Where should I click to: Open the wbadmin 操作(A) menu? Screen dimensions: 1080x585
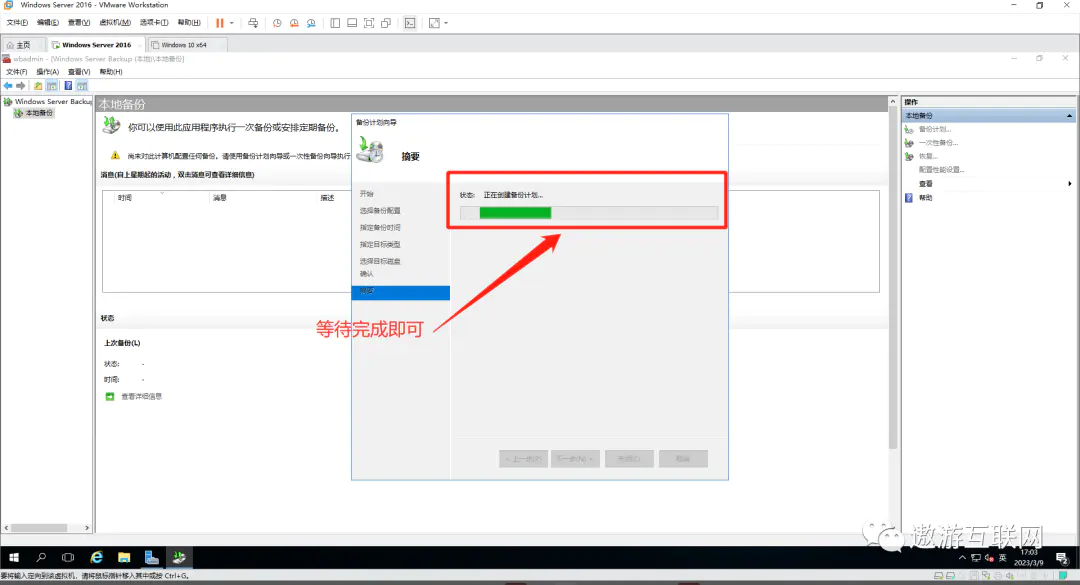[x=48, y=72]
